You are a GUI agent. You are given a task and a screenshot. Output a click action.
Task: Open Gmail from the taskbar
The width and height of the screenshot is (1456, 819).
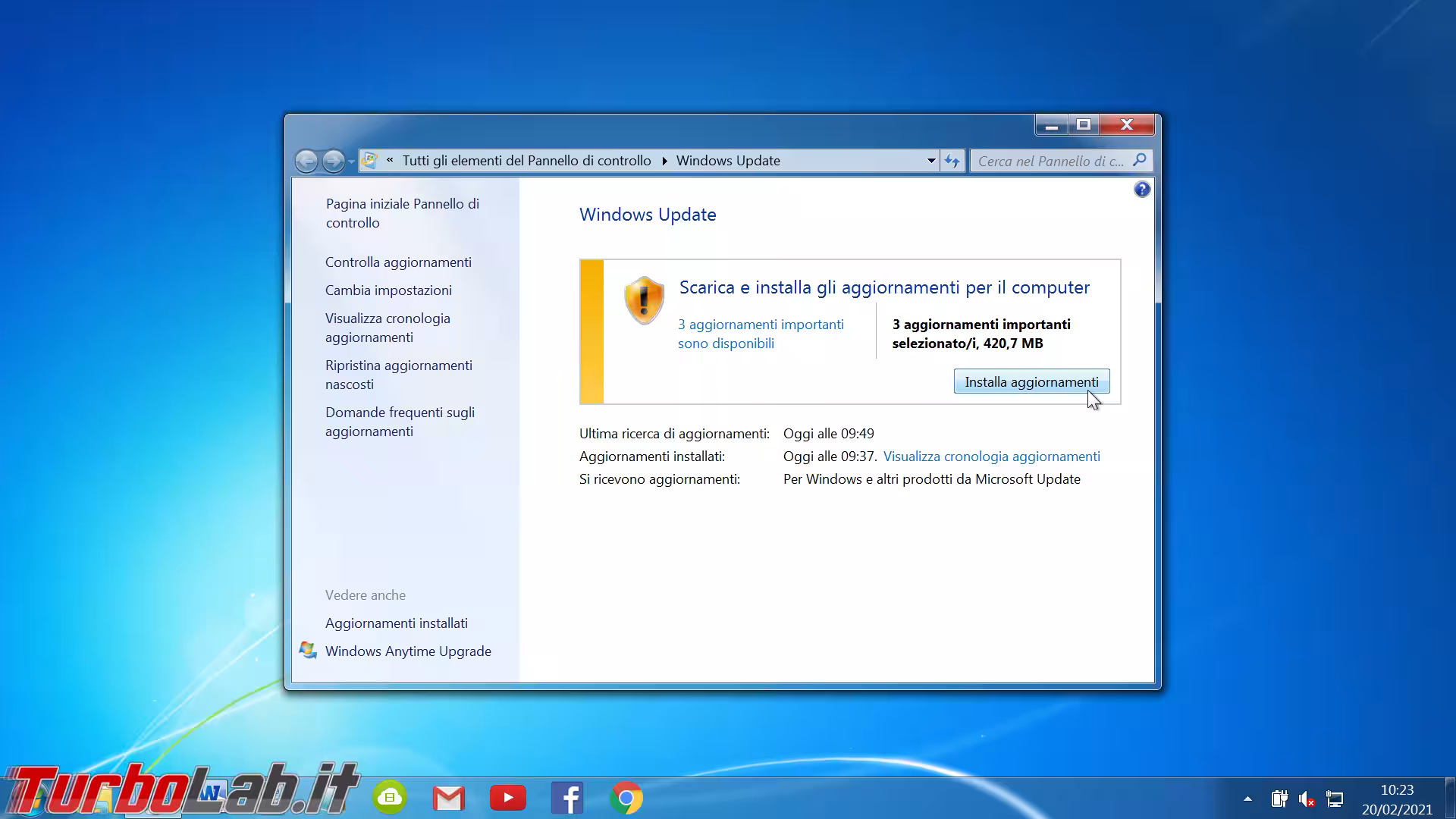pos(449,798)
